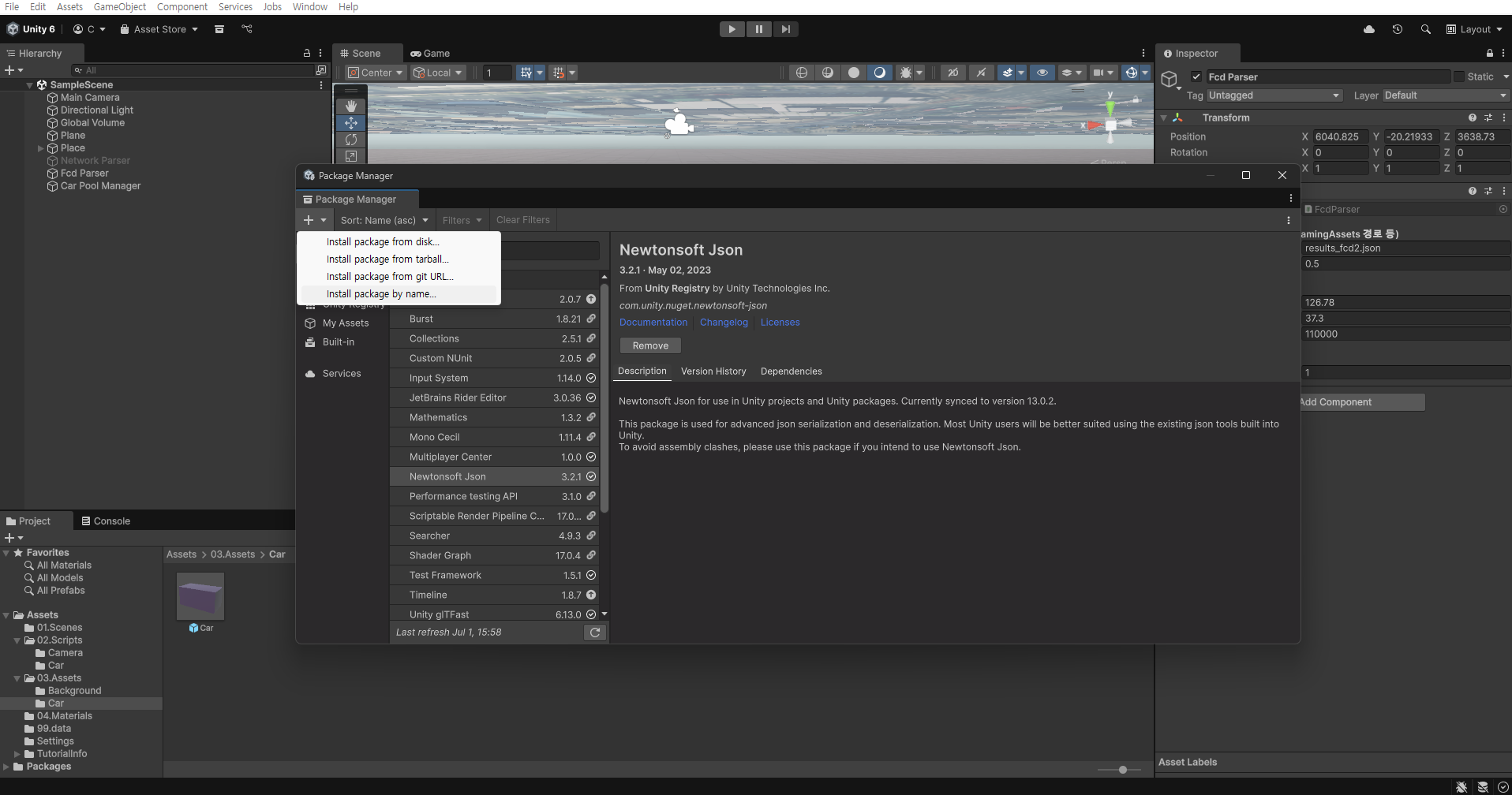This screenshot has width=1512, height=795.
Task: Open the Documentation link
Action: pyautogui.click(x=653, y=323)
